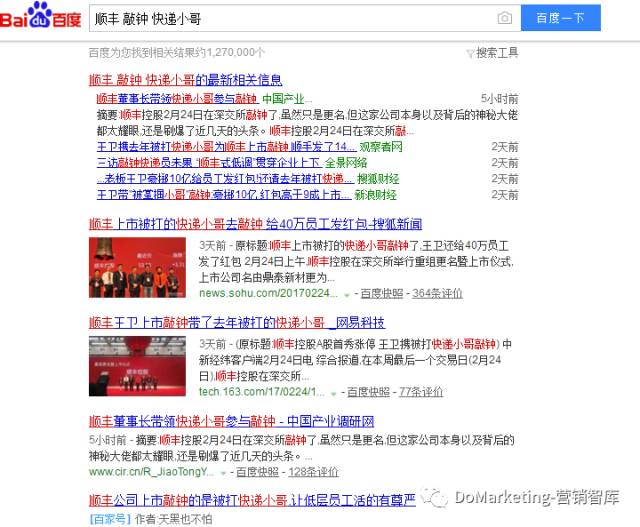Open result 顺丰王卫上市敲钟带了去年被打的快递小哥 网易科技
This screenshot has width=640, height=527.
pos(237,322)
